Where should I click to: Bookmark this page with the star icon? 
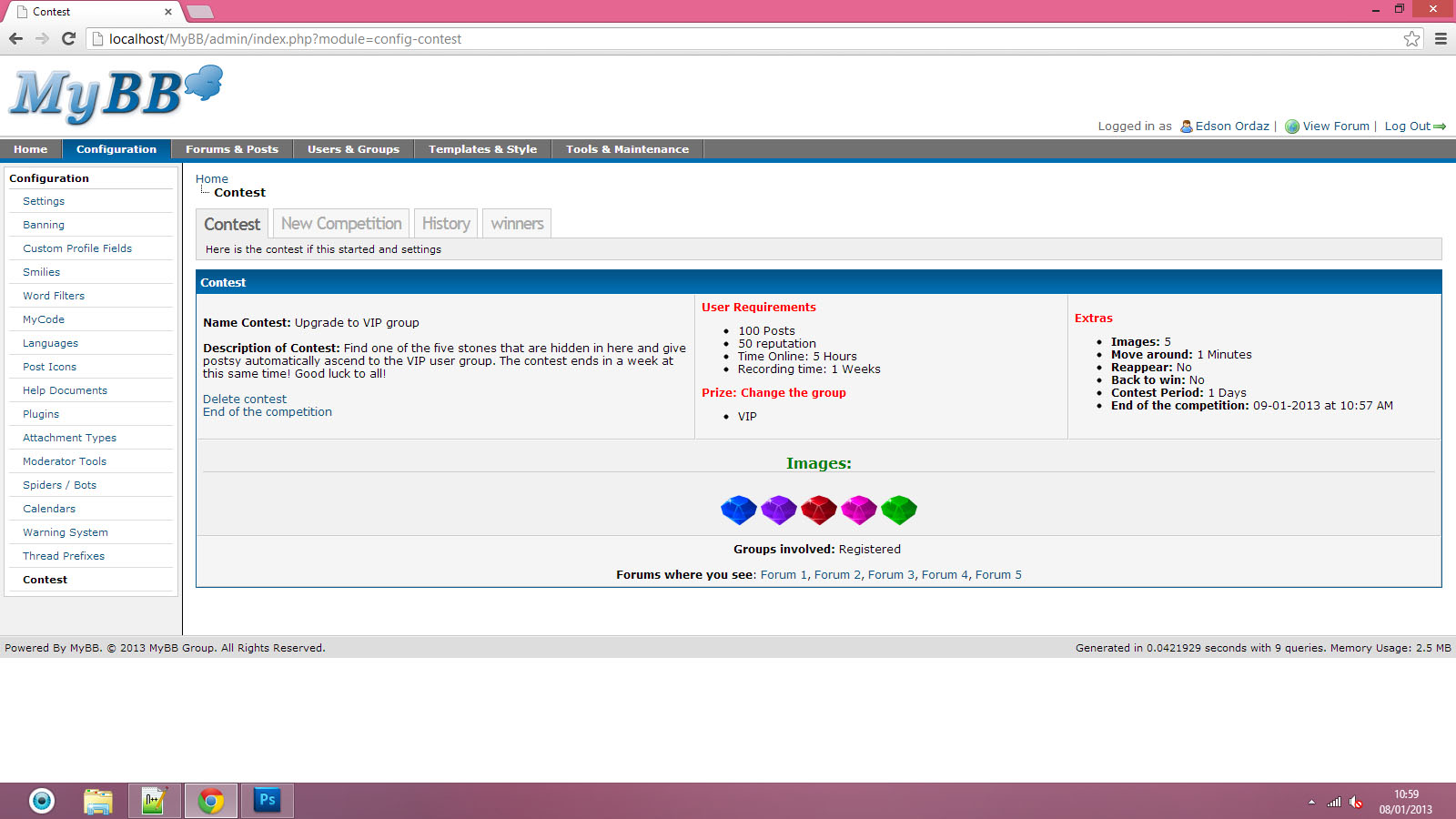click(x=1411, y=38)
